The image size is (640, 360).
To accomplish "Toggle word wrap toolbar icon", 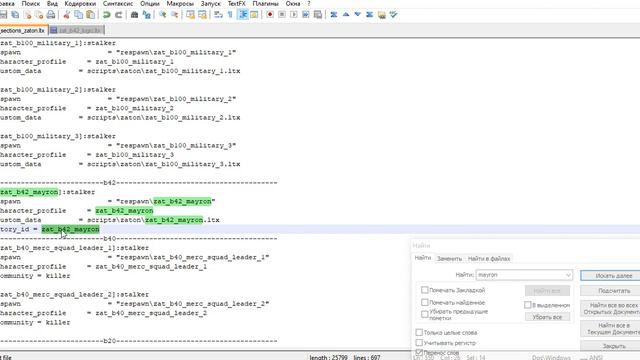I will 218,15.
